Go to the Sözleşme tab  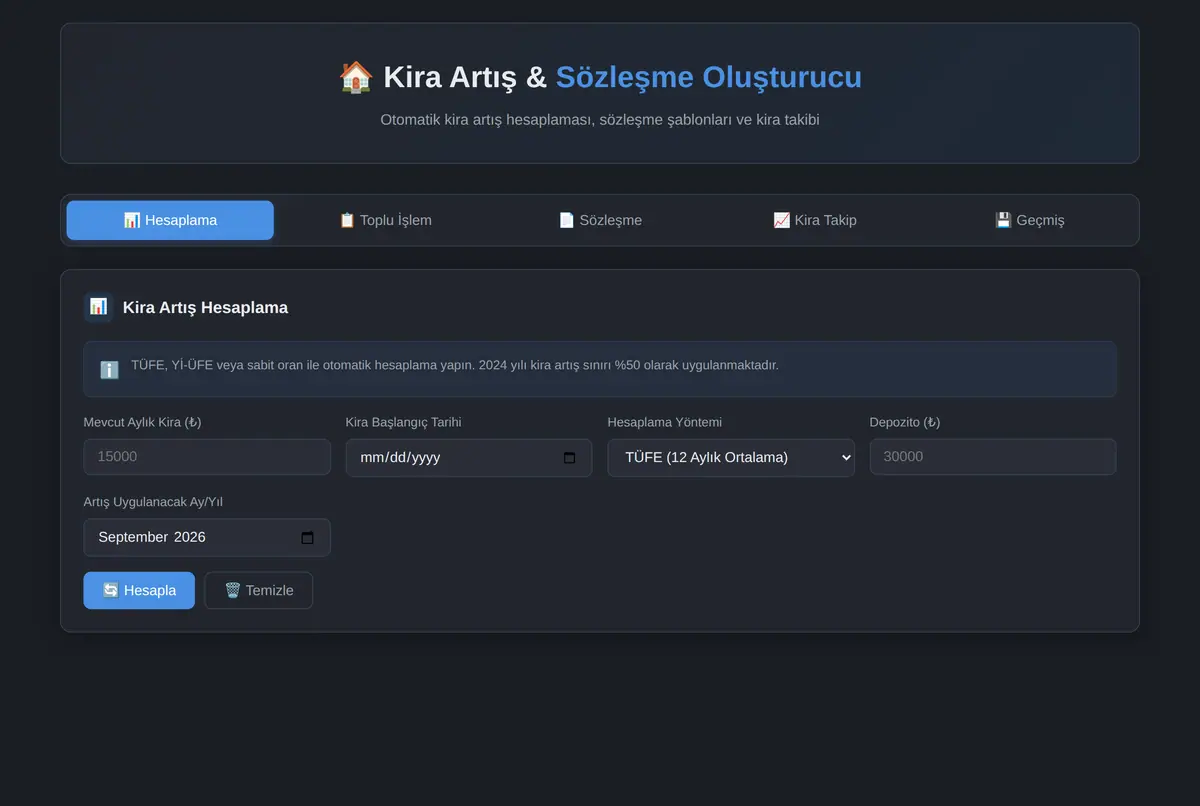pos(600,220)
